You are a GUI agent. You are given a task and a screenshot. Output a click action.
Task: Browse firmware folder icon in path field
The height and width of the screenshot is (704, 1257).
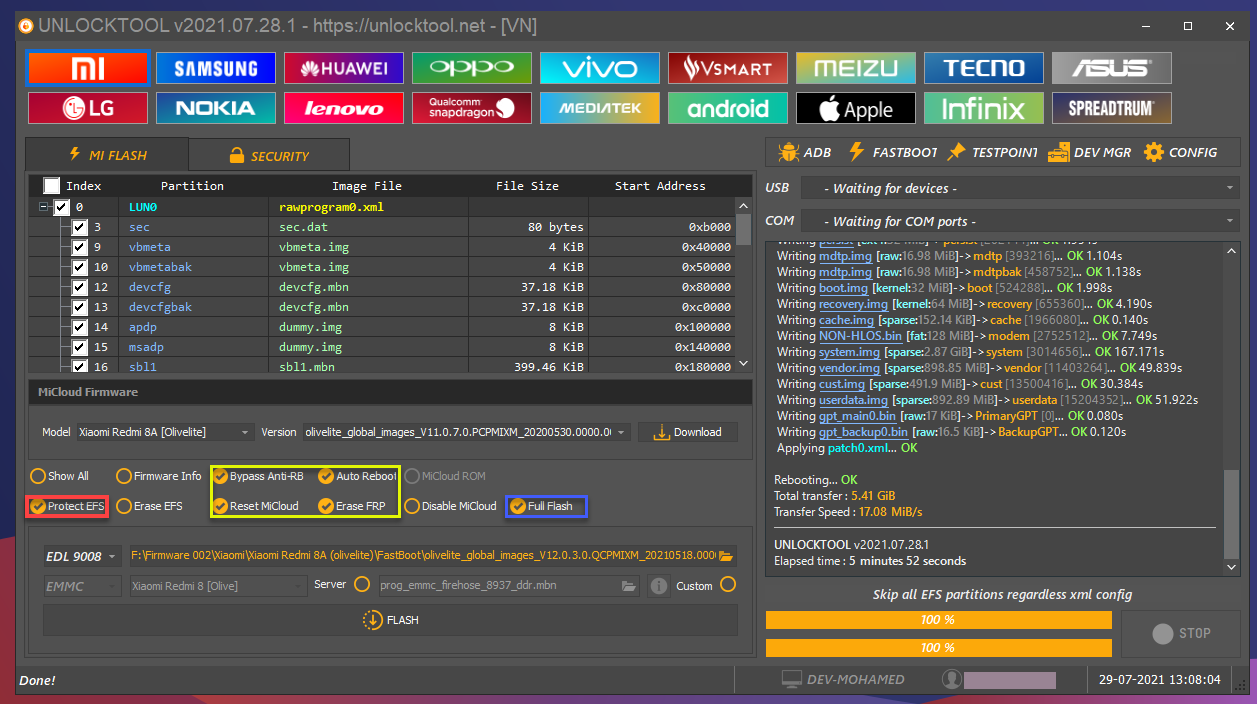click(727, 556)
